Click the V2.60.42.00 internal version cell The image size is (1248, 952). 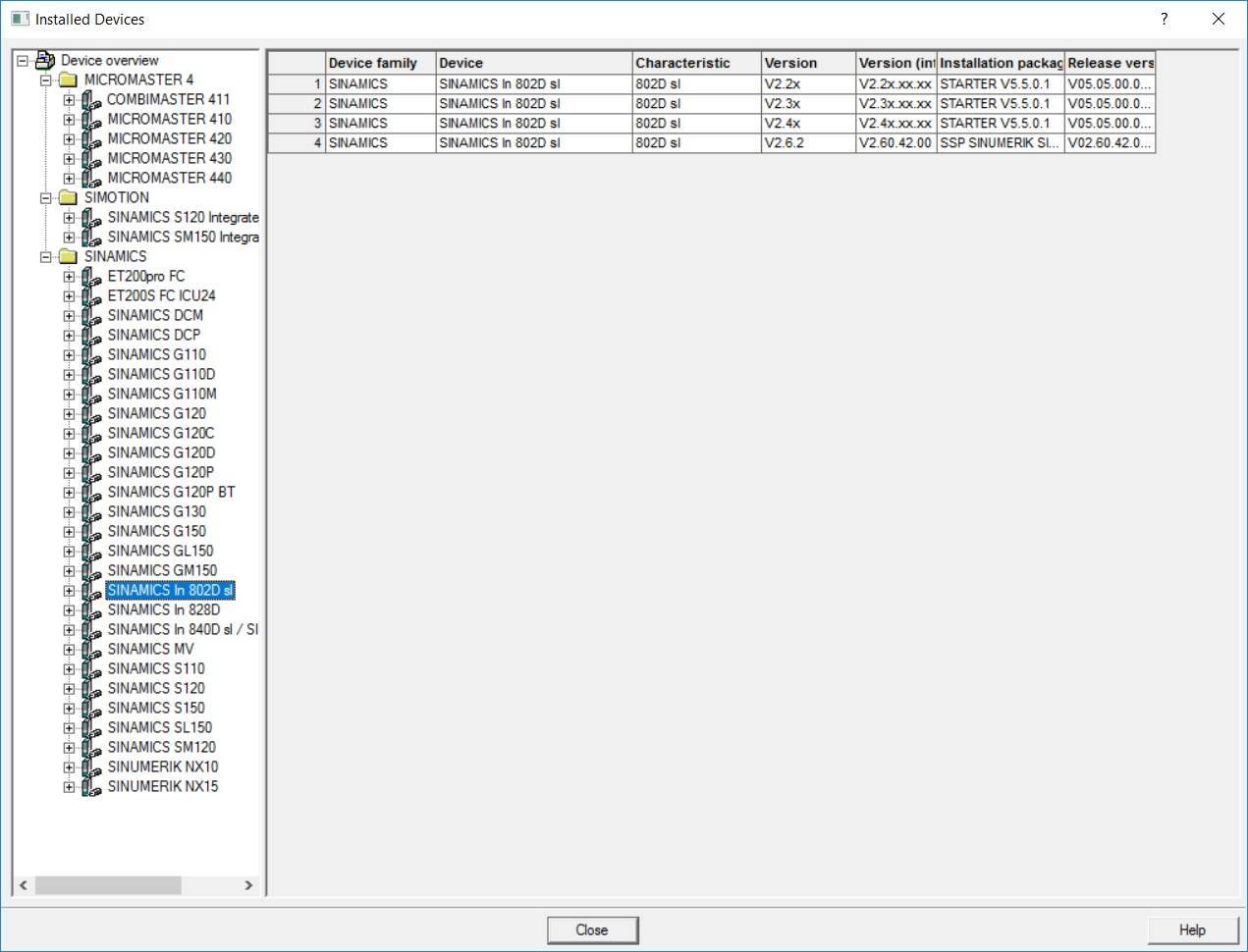point(896,142)
